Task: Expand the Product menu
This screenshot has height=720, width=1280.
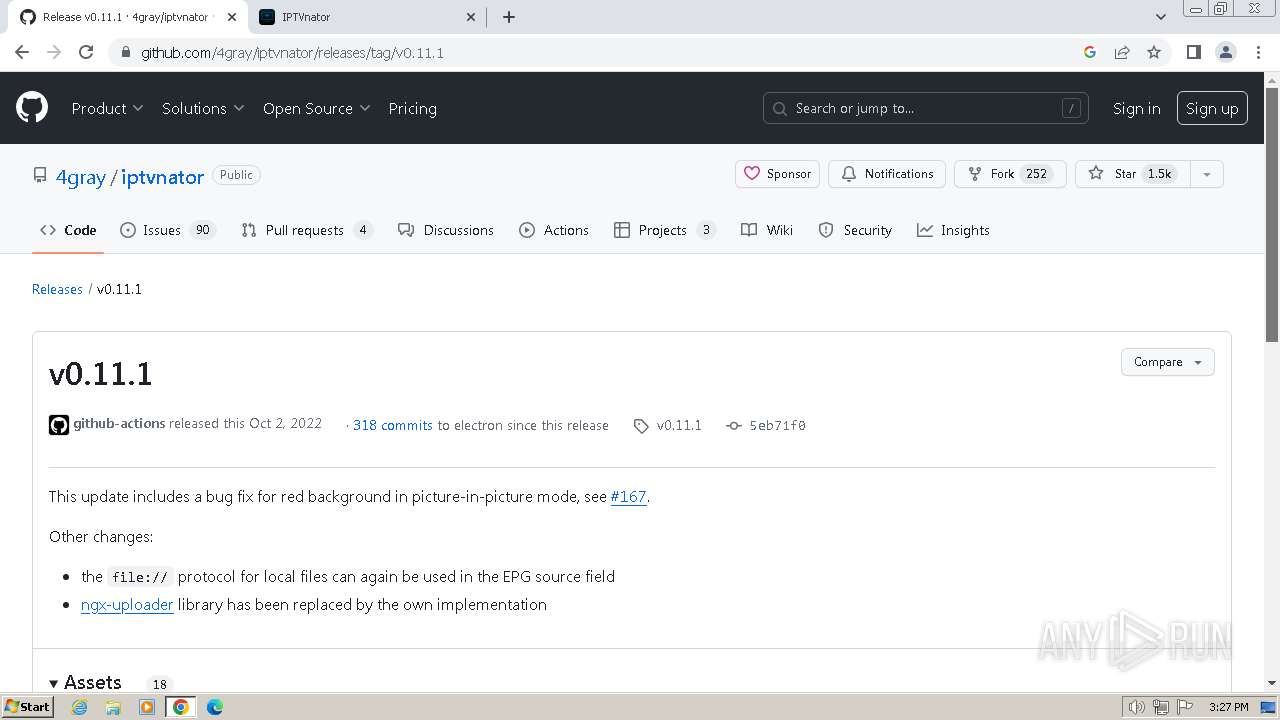Action: click(x=107, y=108)
